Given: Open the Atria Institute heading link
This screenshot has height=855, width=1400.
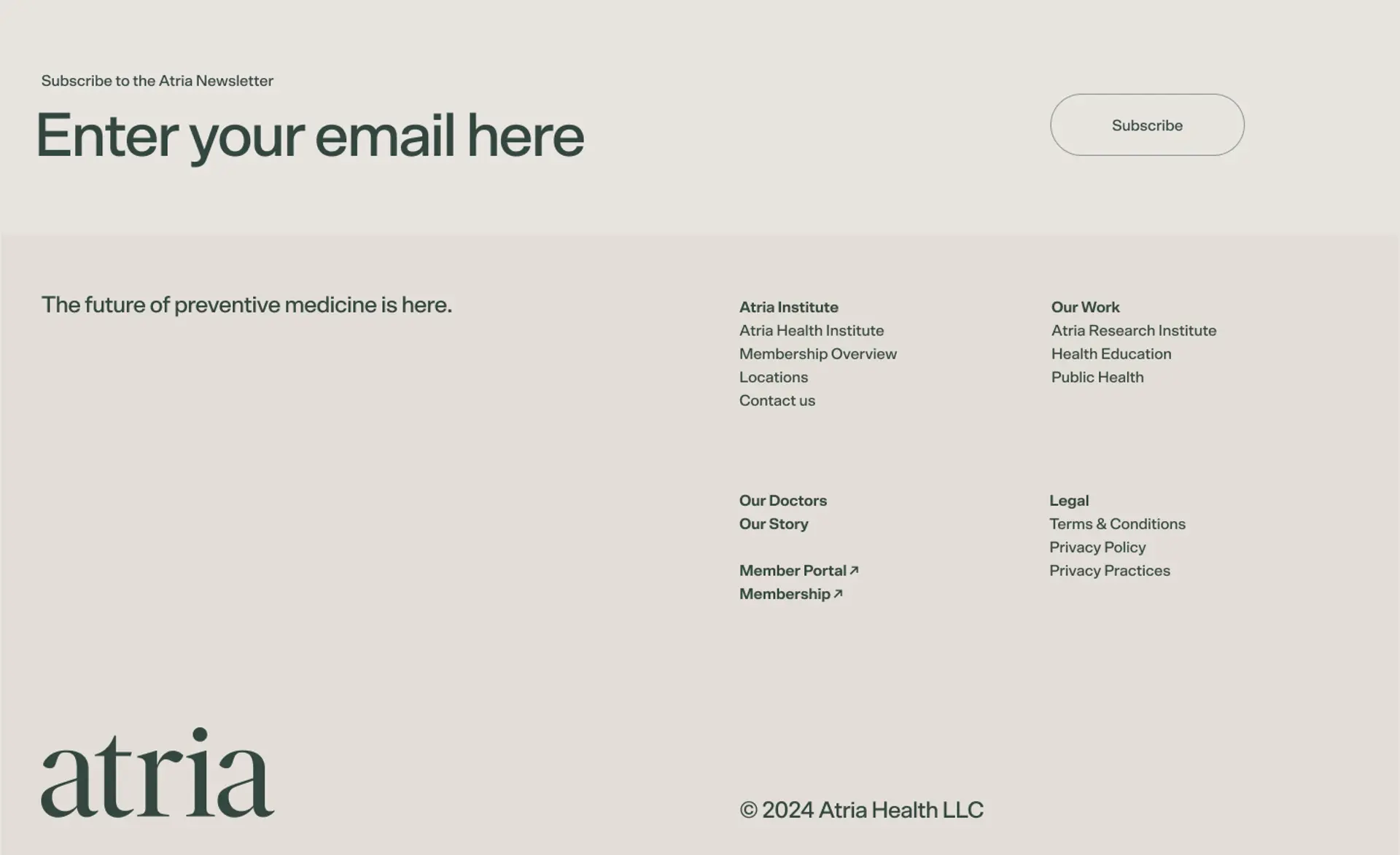Looking at the screenshot, I should pos(788,307).
